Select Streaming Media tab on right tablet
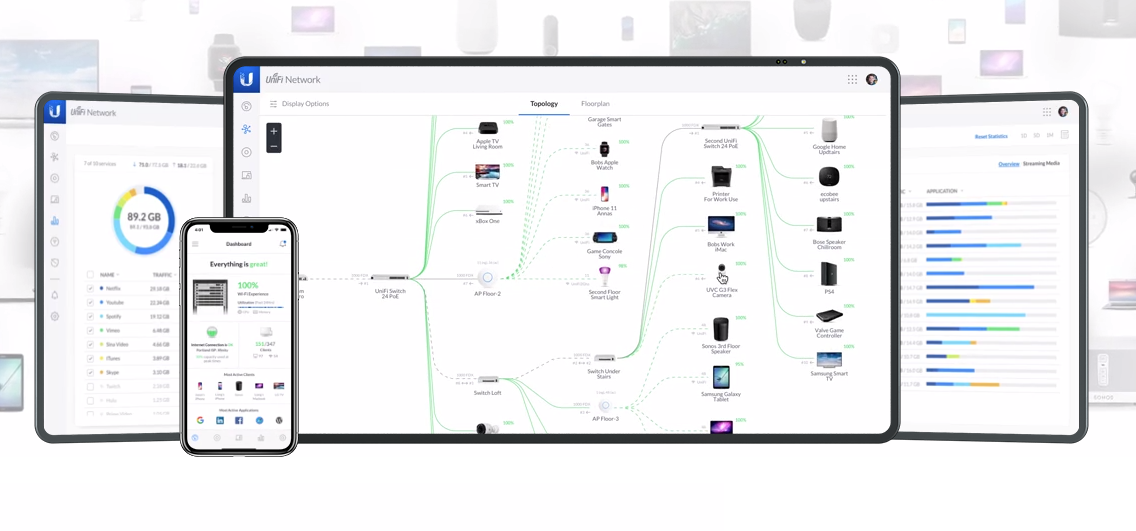 point(1041,164)
